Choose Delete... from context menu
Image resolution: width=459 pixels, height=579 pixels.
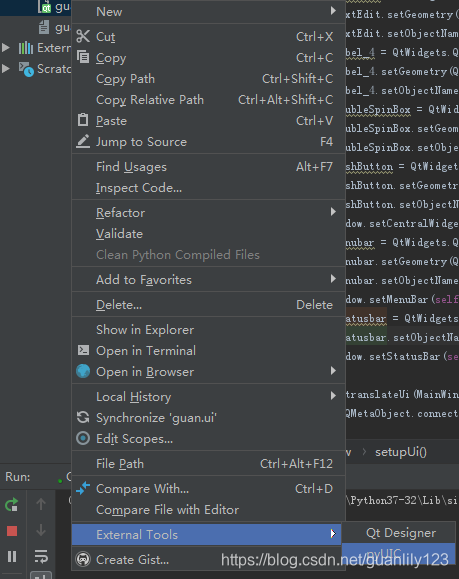[x=208, y=305]
